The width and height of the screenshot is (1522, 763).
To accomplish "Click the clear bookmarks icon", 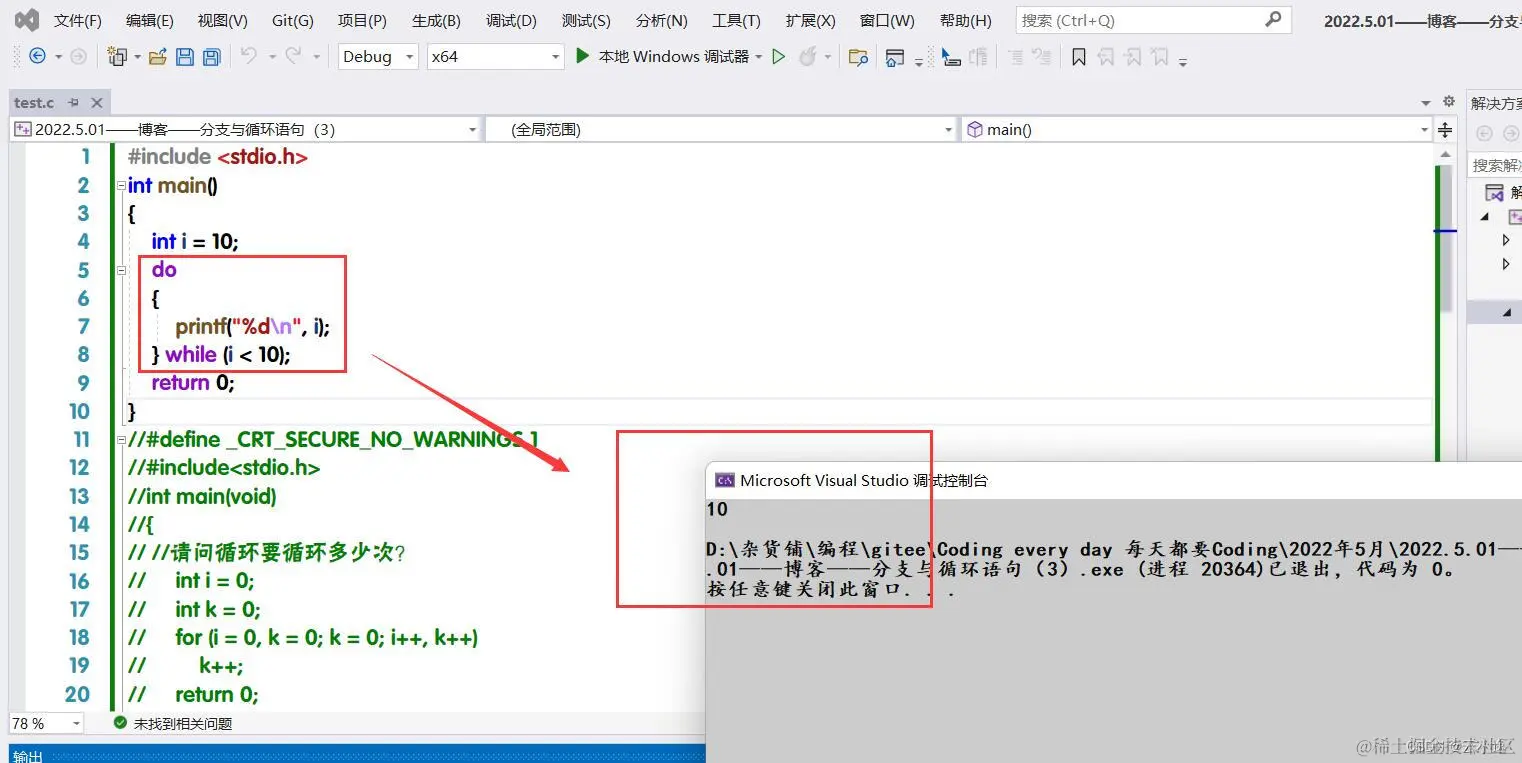I will click(1159, 57).
